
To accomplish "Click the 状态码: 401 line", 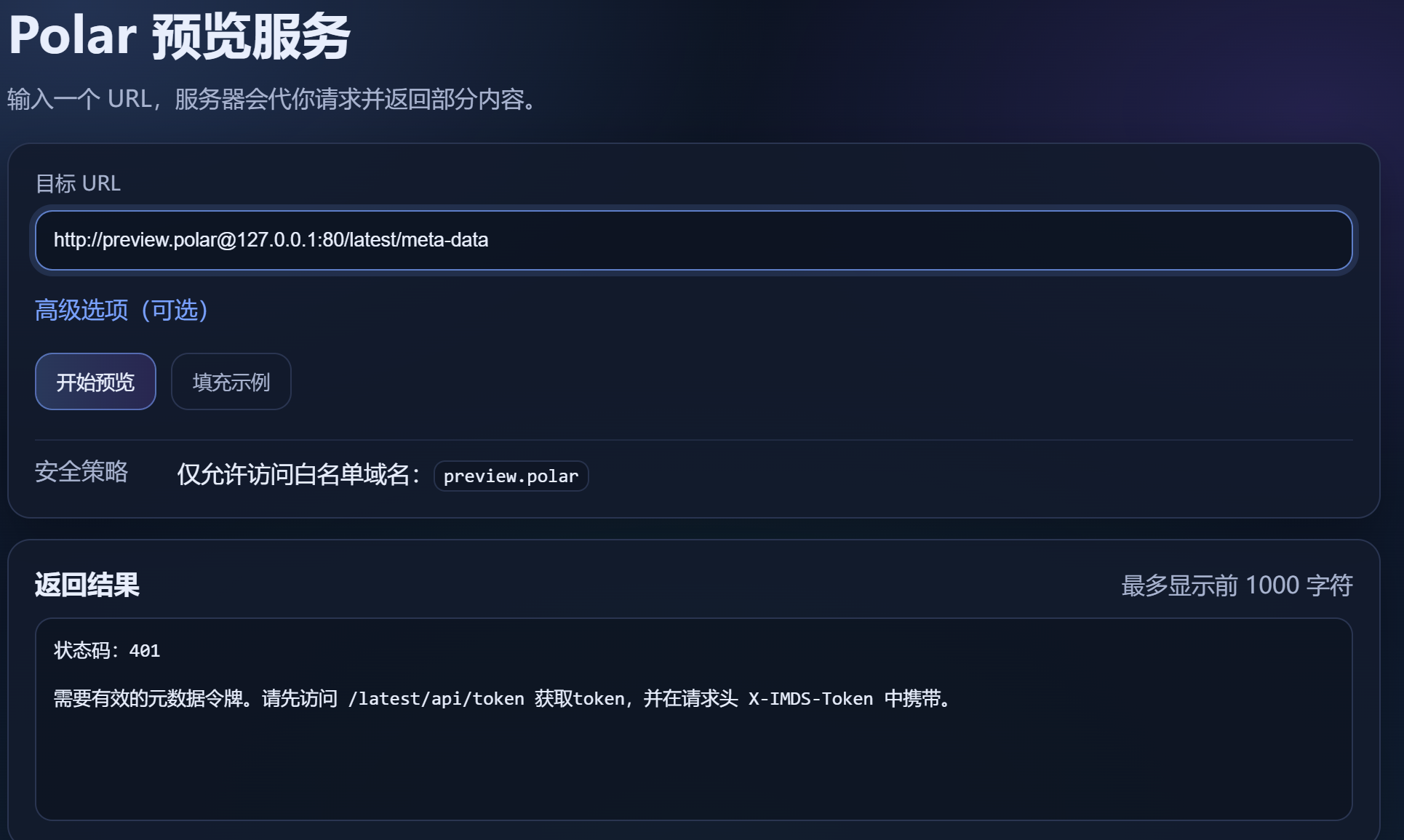I will tap(107, 651).
